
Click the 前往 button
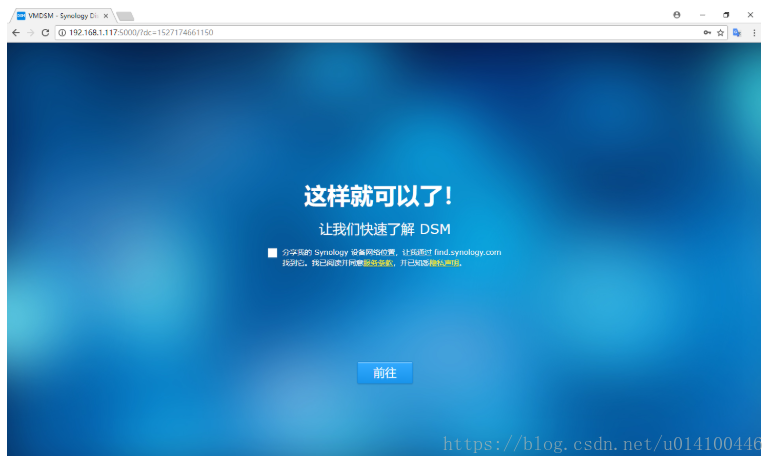pyautogui.click(x=385, y=373)
